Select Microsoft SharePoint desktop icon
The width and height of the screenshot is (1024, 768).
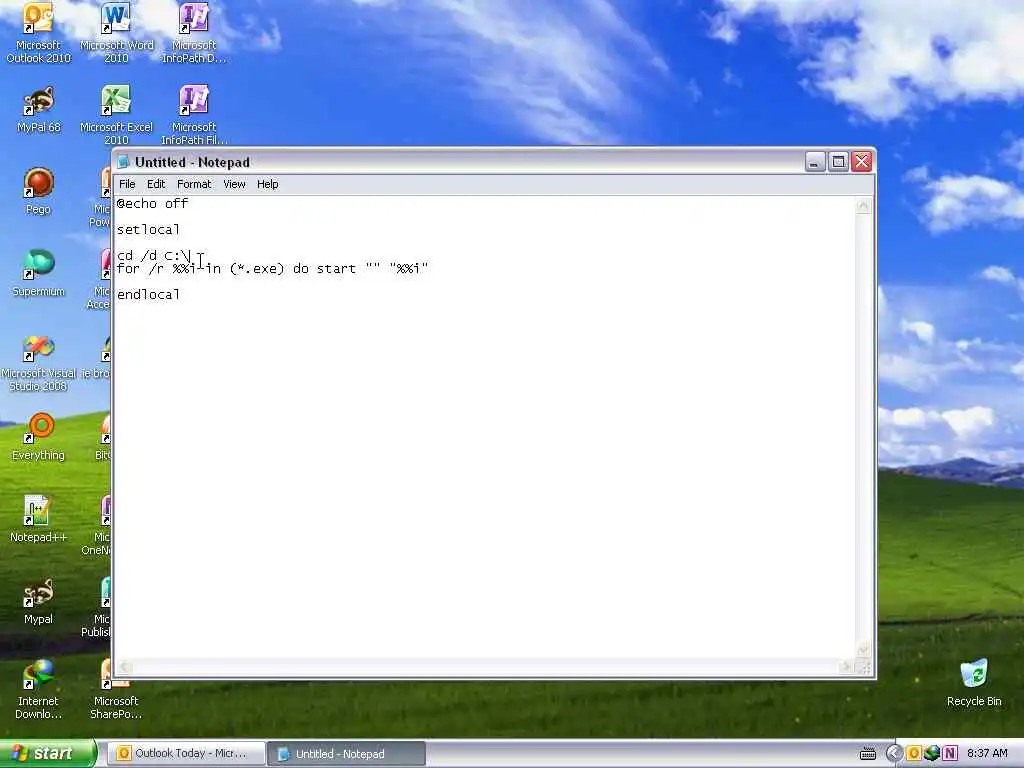pyautogui.click(x=116, y=690)
